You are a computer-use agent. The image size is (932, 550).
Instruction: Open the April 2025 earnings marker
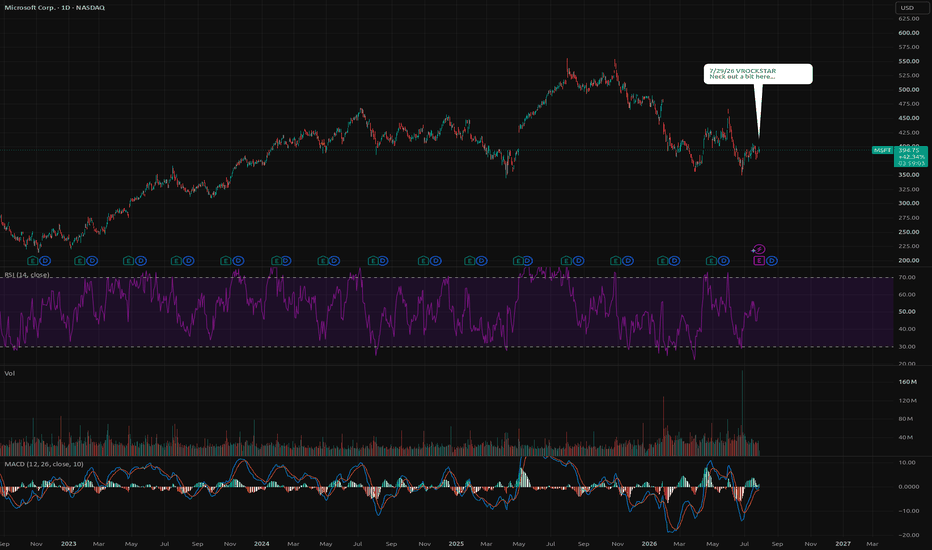[x=518, y=260]
